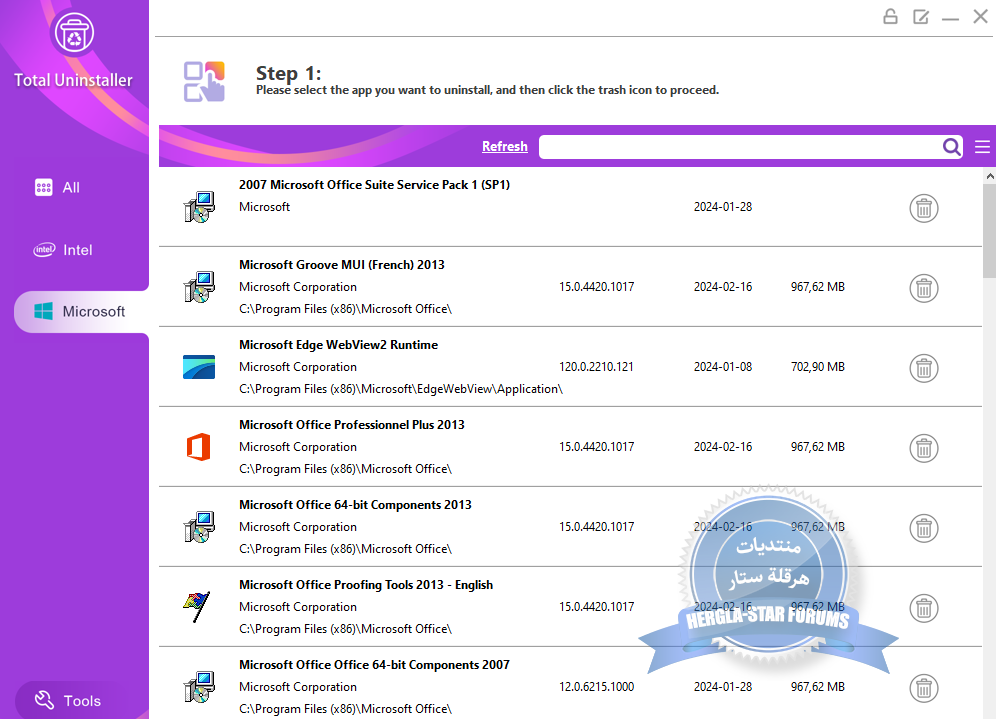This screenshot has width=996, height=719.
Task: Click trash icon for Office 64-bit Components 2013
Action: point(924,528)
